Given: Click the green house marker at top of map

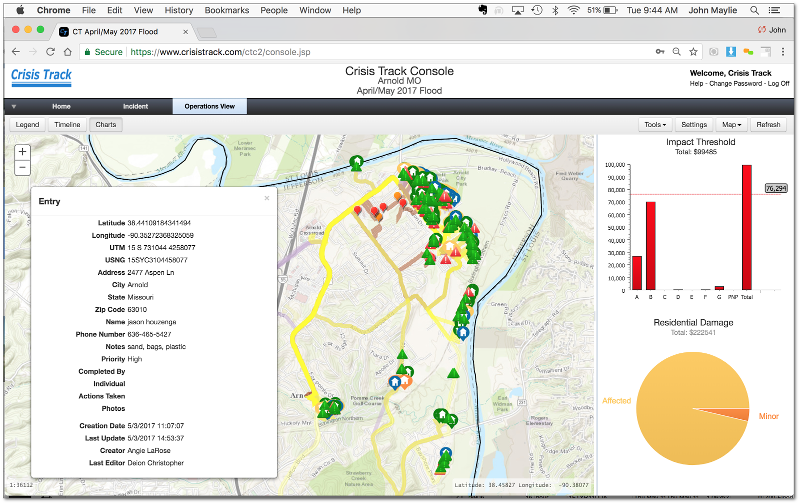Looking at the screenshot, I should coord(357,163).
